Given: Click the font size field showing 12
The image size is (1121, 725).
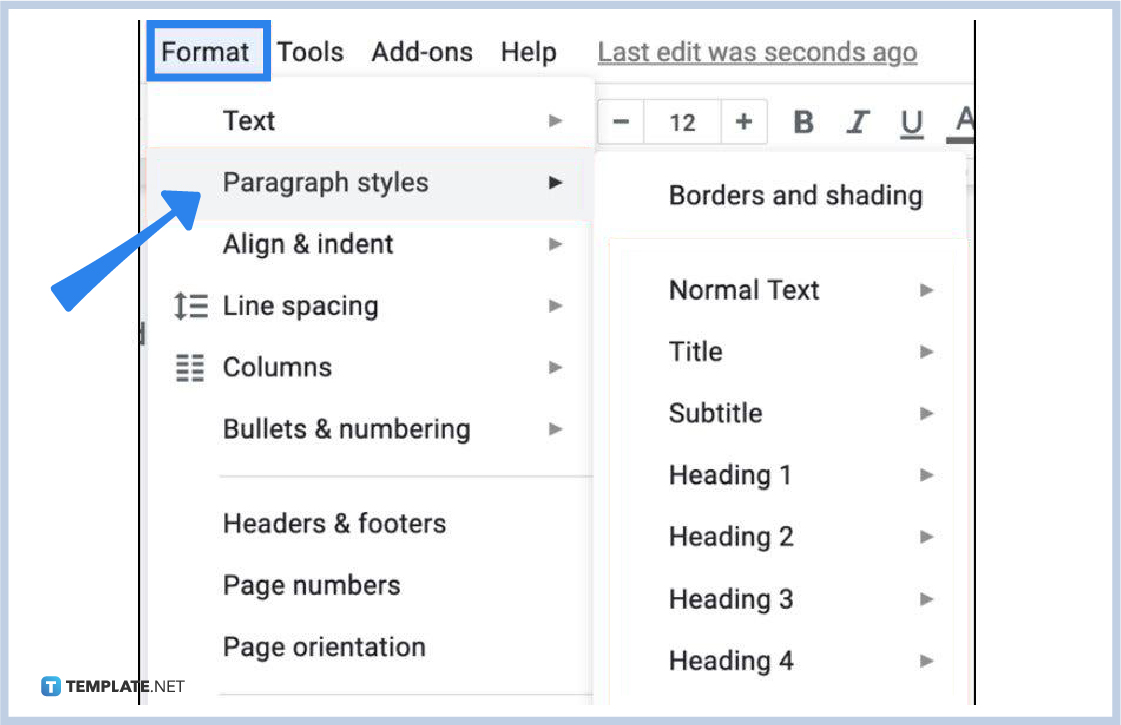Looking at the screenshot, I should pos(682,121).
